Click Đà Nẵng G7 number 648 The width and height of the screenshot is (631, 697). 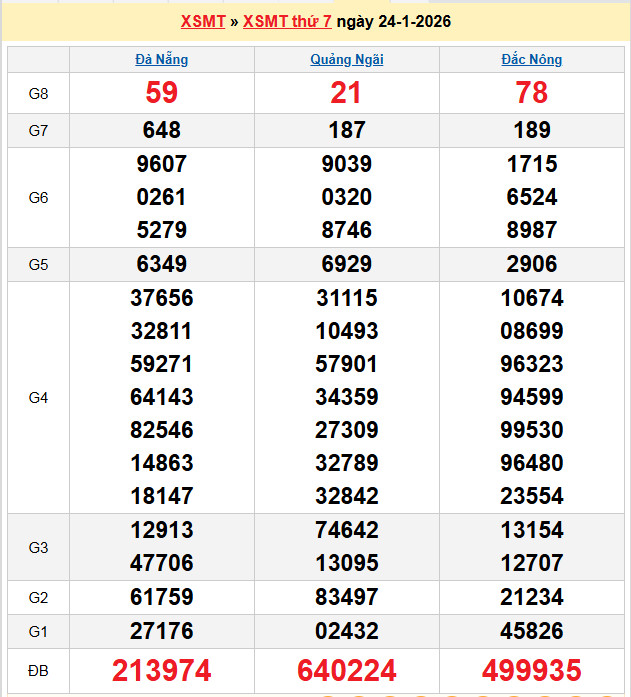click(x=162, y=130)
